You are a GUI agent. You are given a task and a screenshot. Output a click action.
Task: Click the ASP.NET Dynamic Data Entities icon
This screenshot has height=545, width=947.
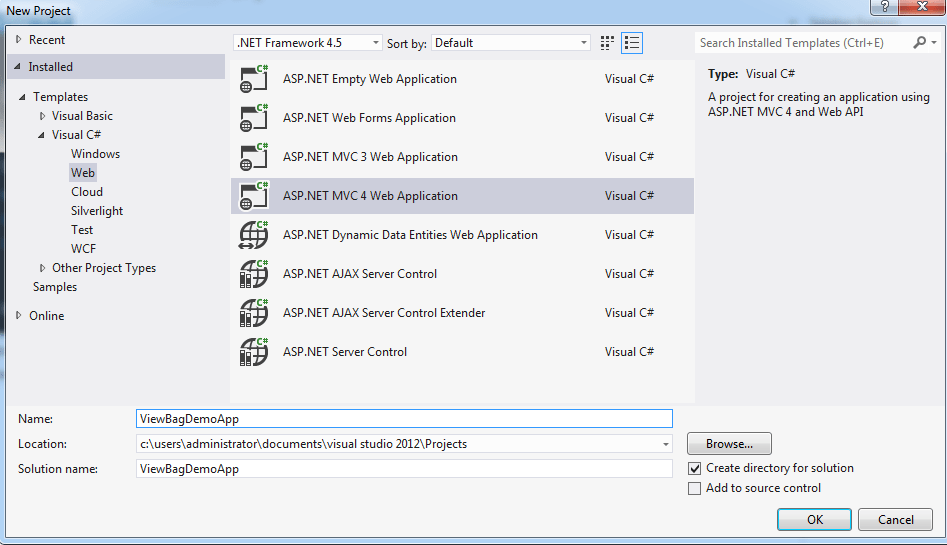click(x=254, y=235)
